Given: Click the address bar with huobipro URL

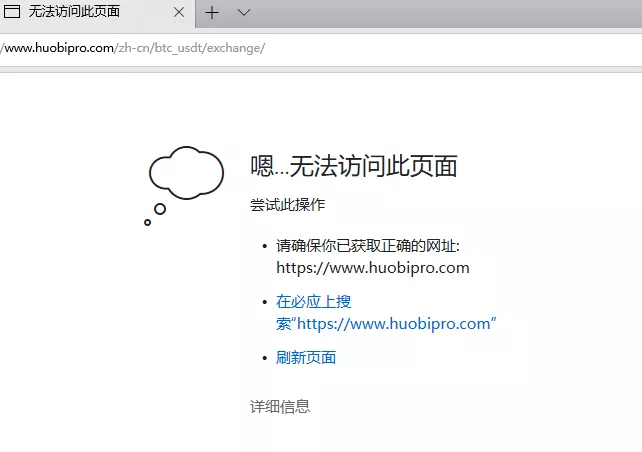Looking at the screenshot, I should coord(321,48).
